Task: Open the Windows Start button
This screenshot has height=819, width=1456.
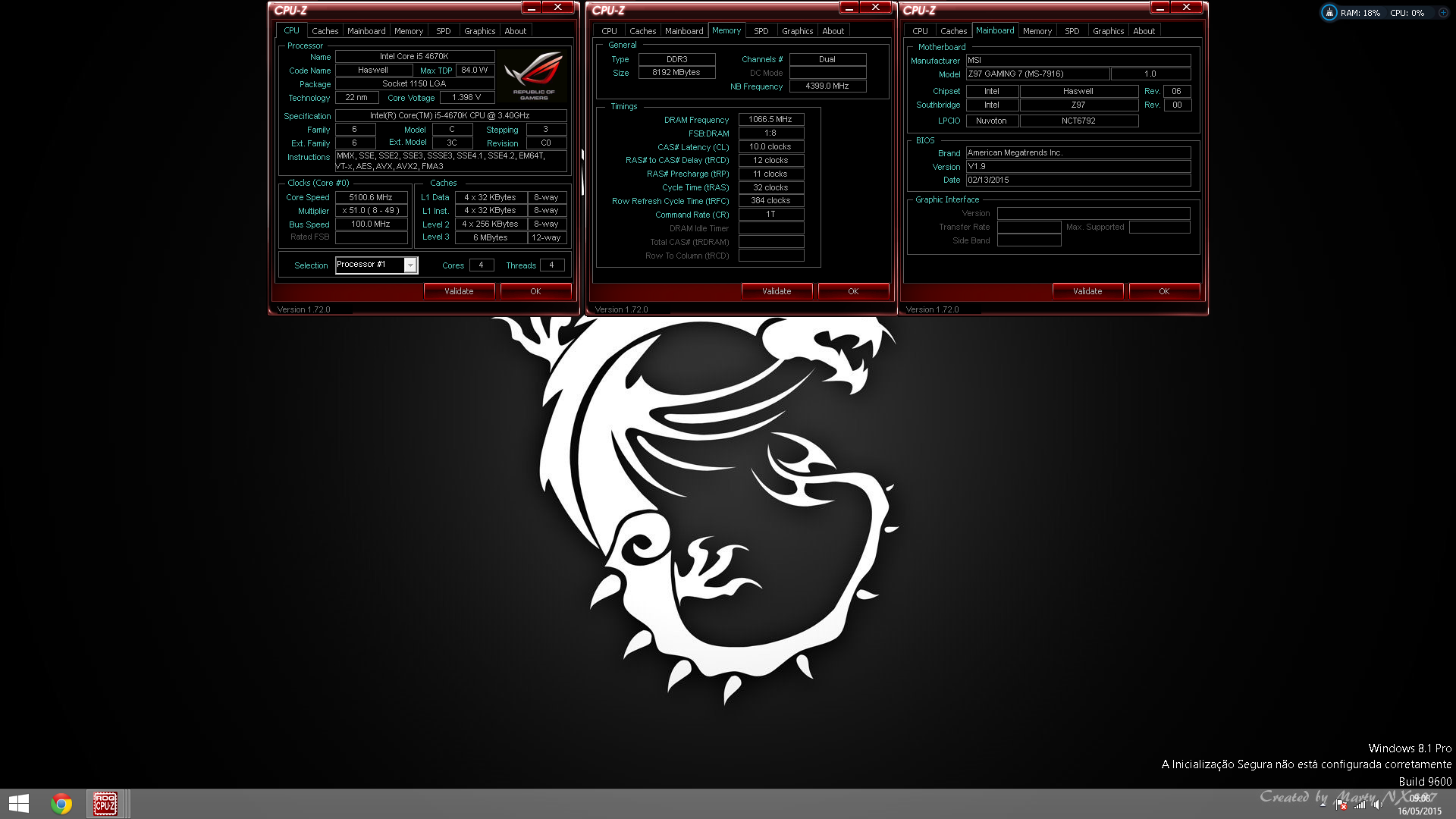Action: coord(18,804)
